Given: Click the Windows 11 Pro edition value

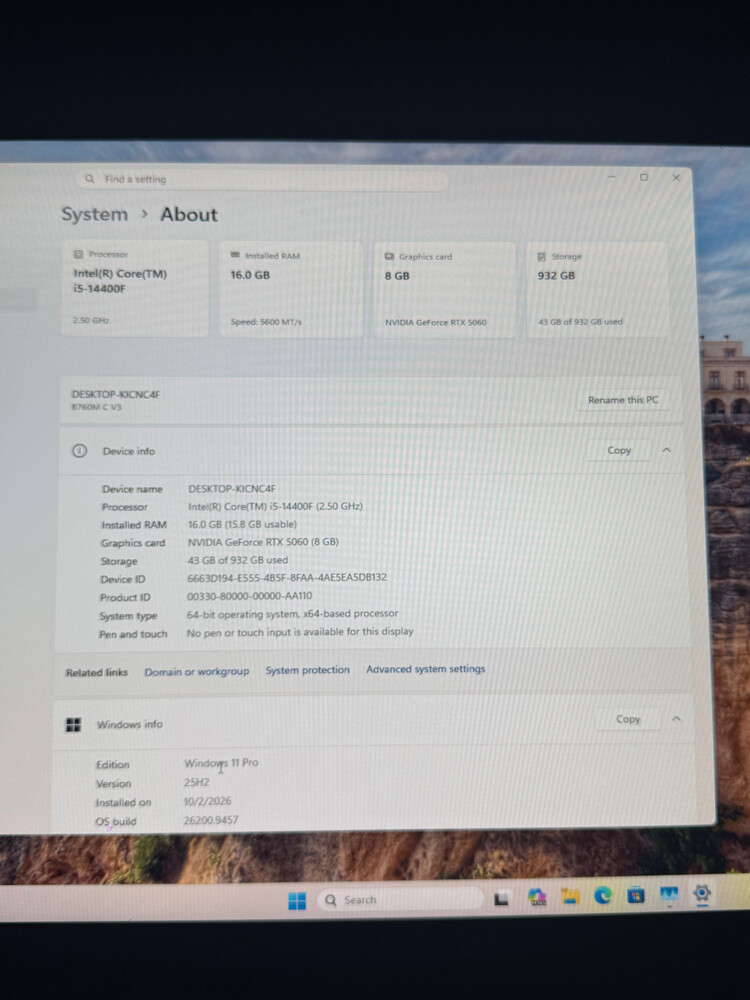Looking at the screenshot, I should pyautogui.click(x=221, y=763).
